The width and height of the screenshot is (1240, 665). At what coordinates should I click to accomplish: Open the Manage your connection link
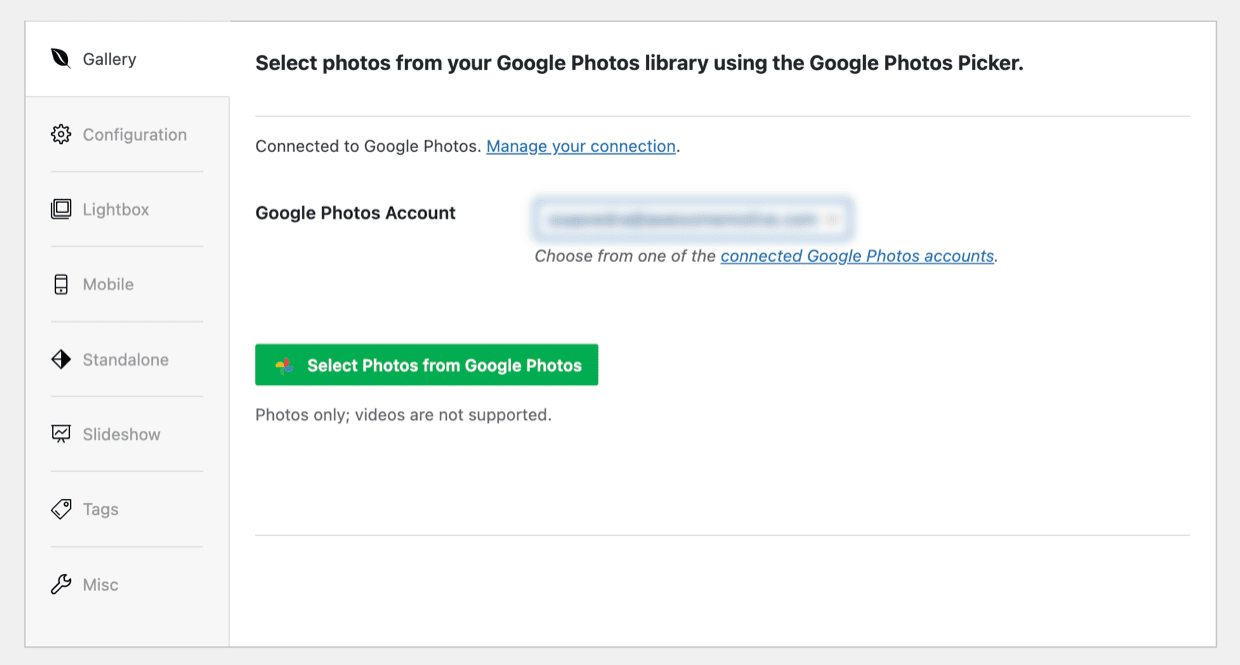(580, 146)
